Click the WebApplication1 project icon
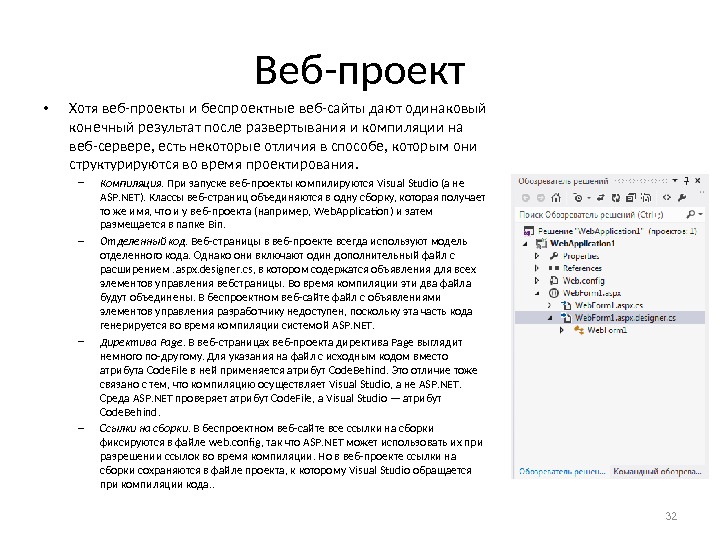The width and height of the screenshot is (720, 540). tap(541, 243)
